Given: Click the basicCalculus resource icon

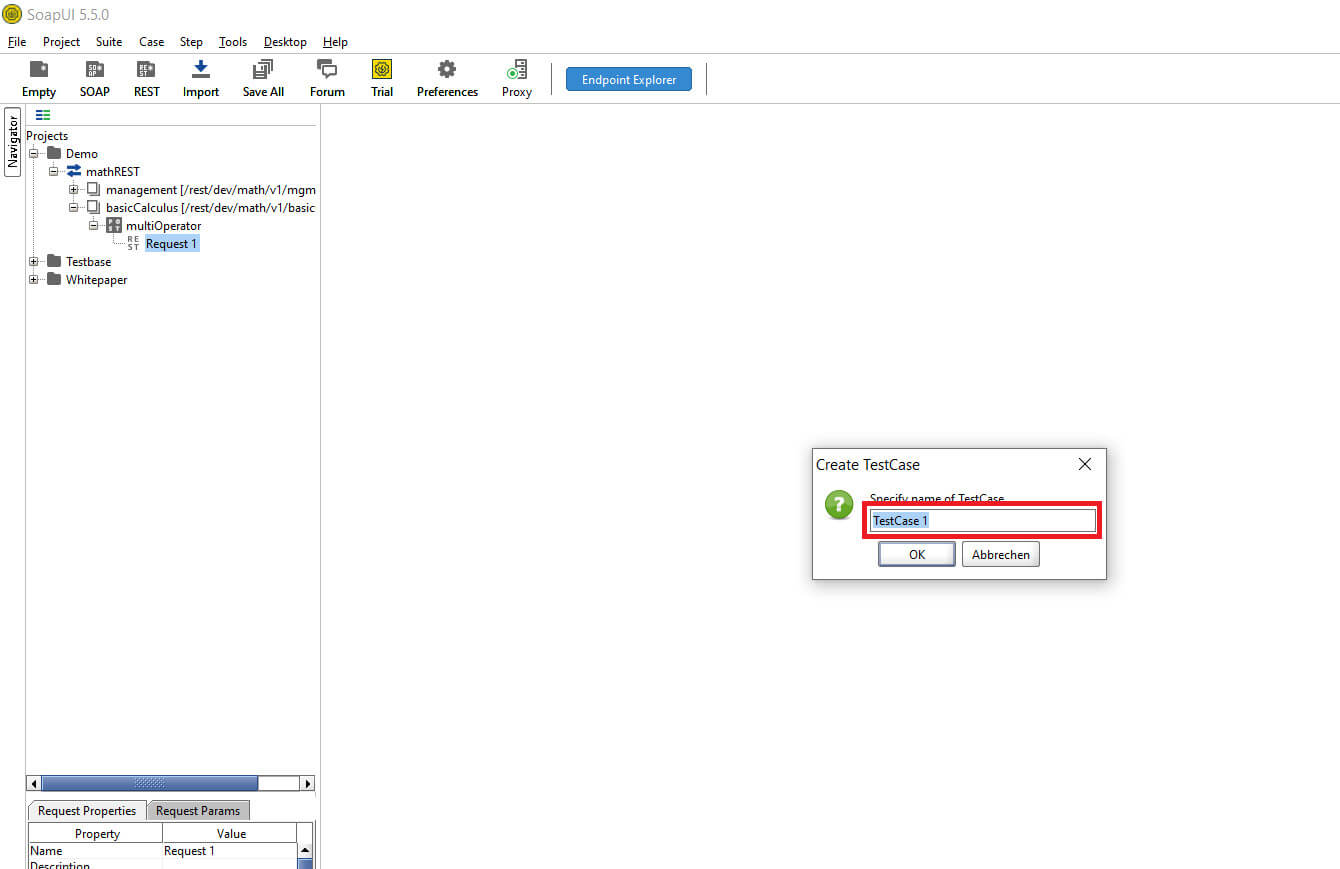Looking at the screenshot, I should [x=94, y=207].
